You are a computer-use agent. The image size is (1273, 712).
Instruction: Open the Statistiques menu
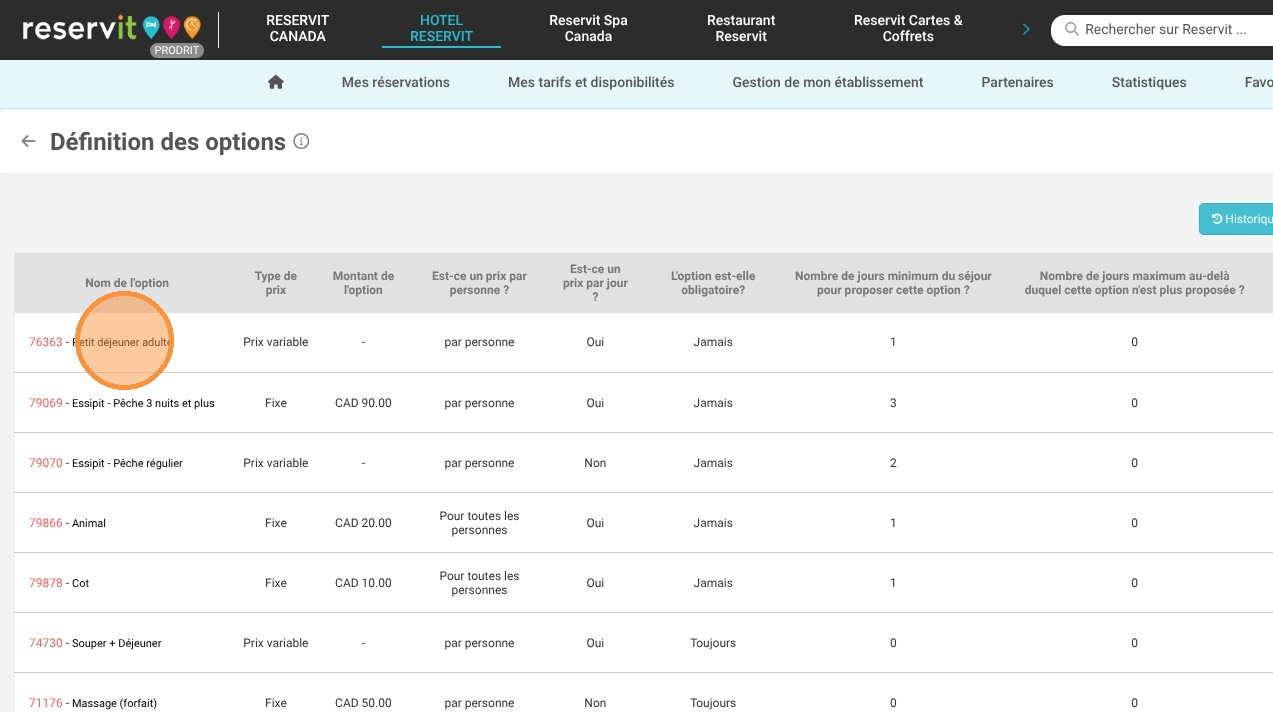[x=1149, y=83]
